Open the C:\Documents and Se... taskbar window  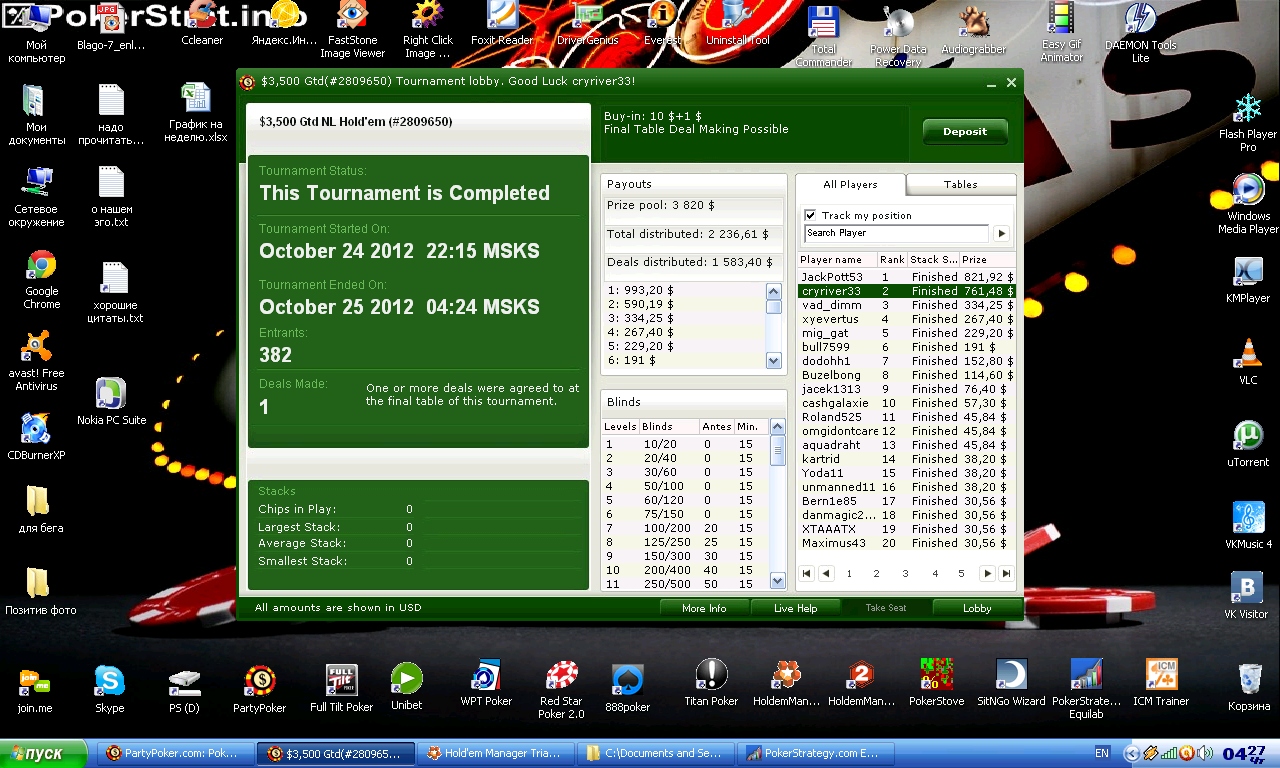tap(656, 753)
